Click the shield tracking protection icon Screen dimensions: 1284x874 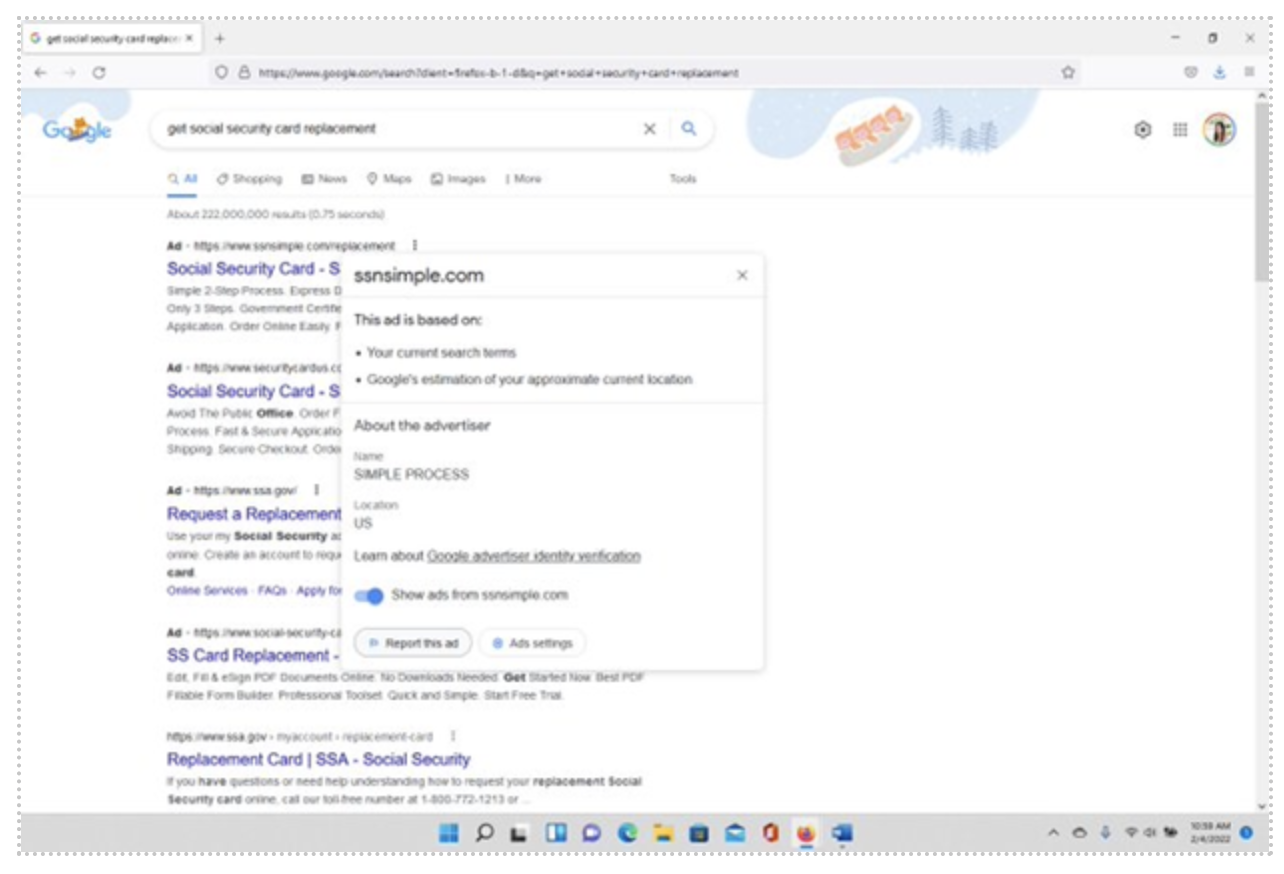[x=222, y=73]
